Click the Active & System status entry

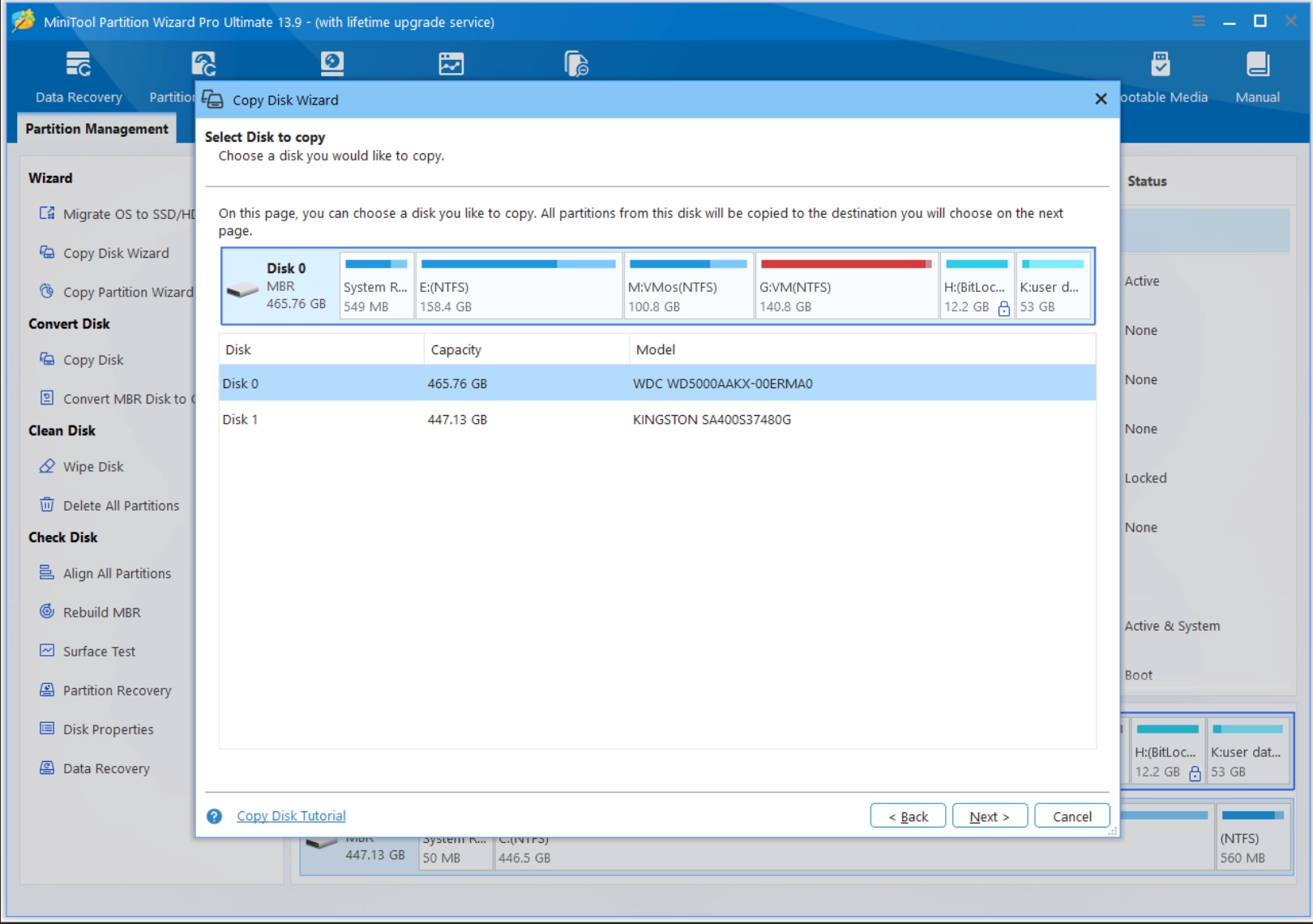(x=1172, y=626)
